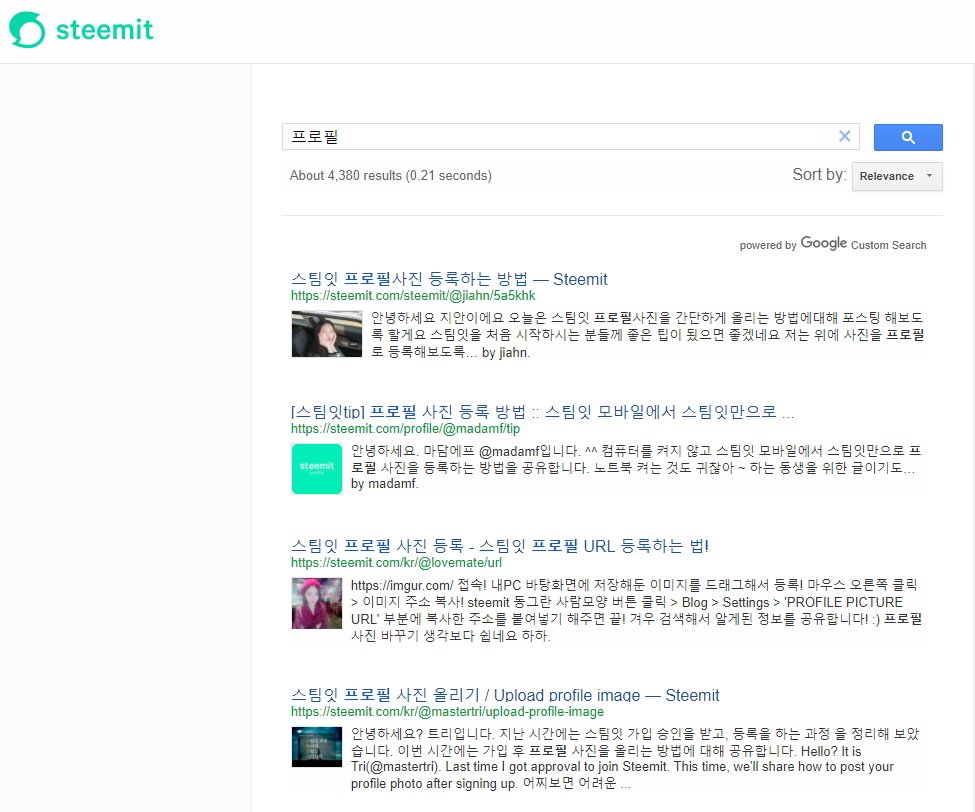Open the @jiahn/5a5khk URL link
This screenshot has height=812, width=975.
coord(413,296)
